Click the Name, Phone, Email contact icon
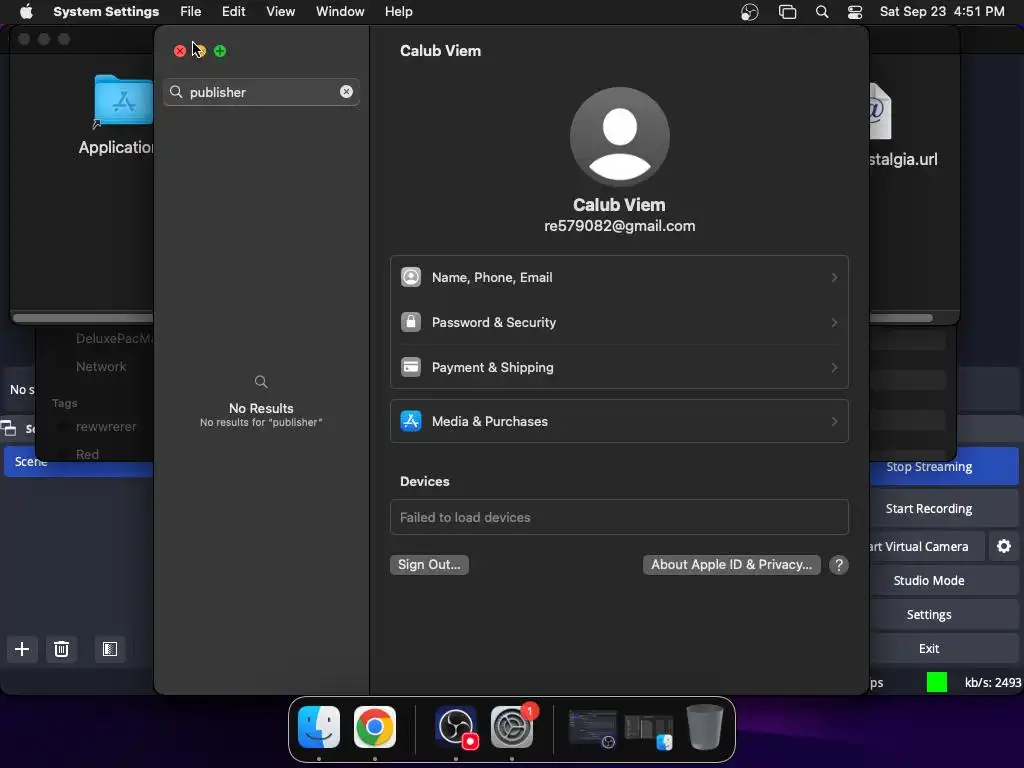This screenshot has width=1024, height=768. 411,278
